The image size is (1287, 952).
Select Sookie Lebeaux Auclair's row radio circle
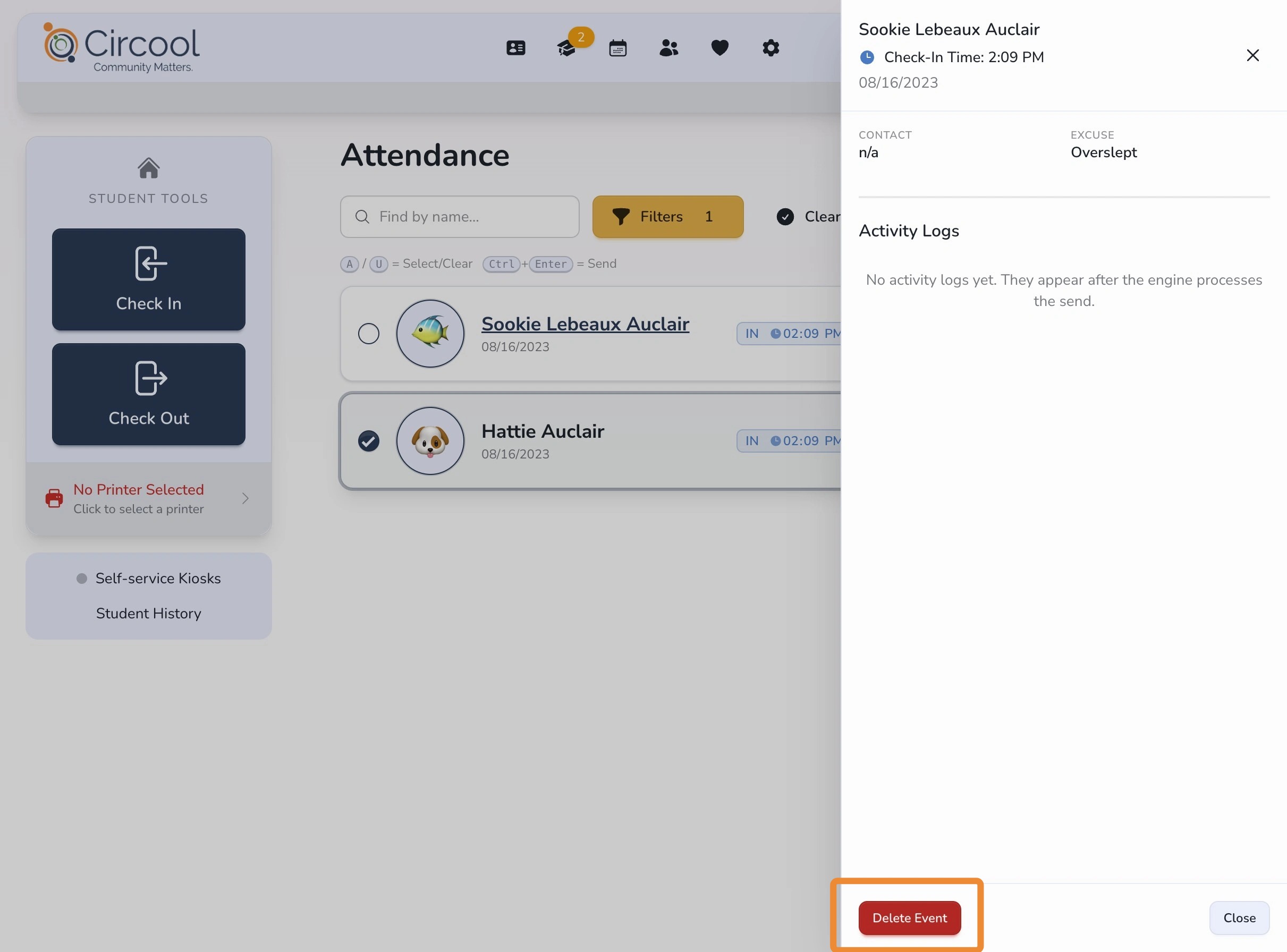click(x=368, y=333)
